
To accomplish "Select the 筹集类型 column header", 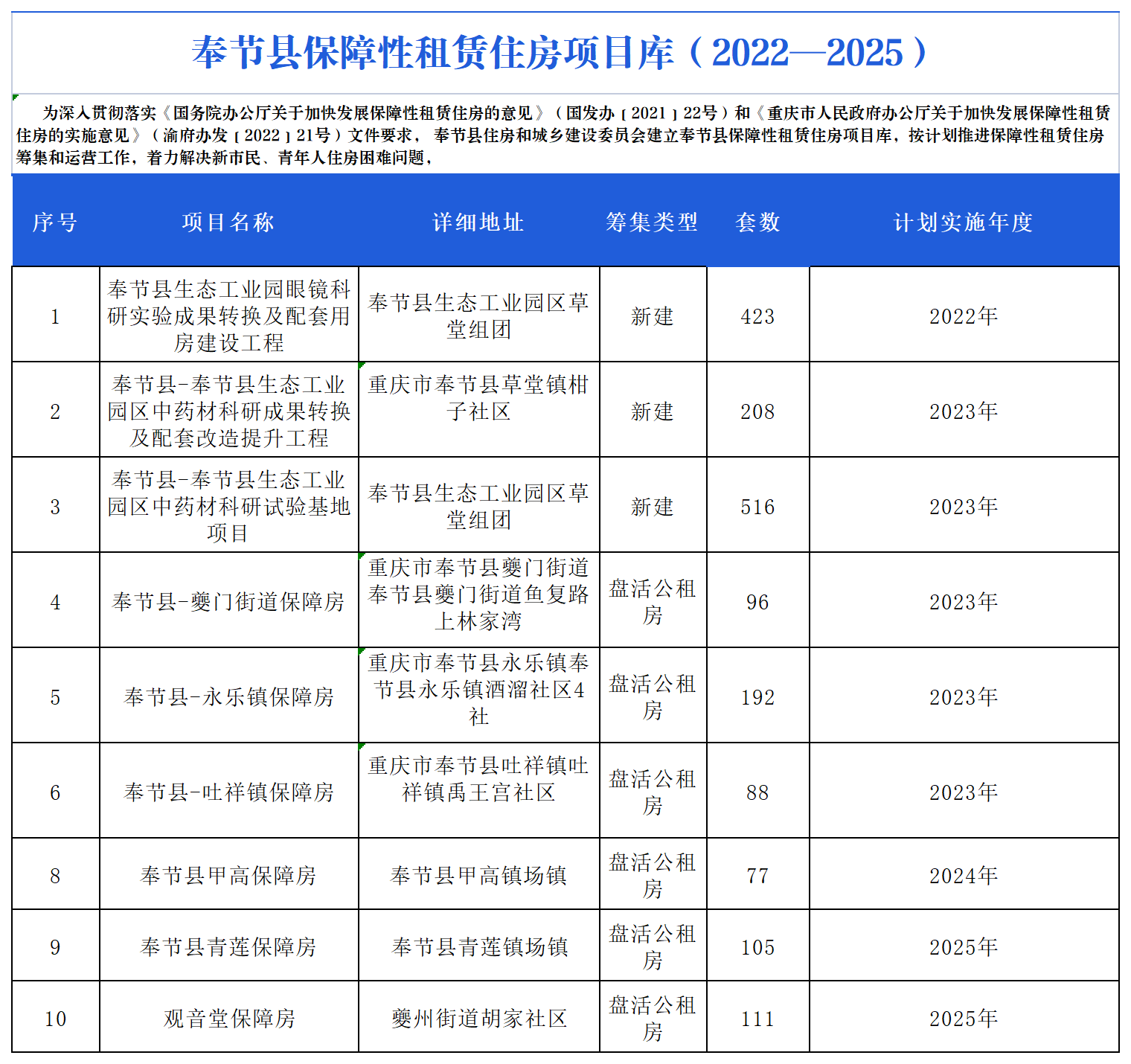I will point(653,221).
